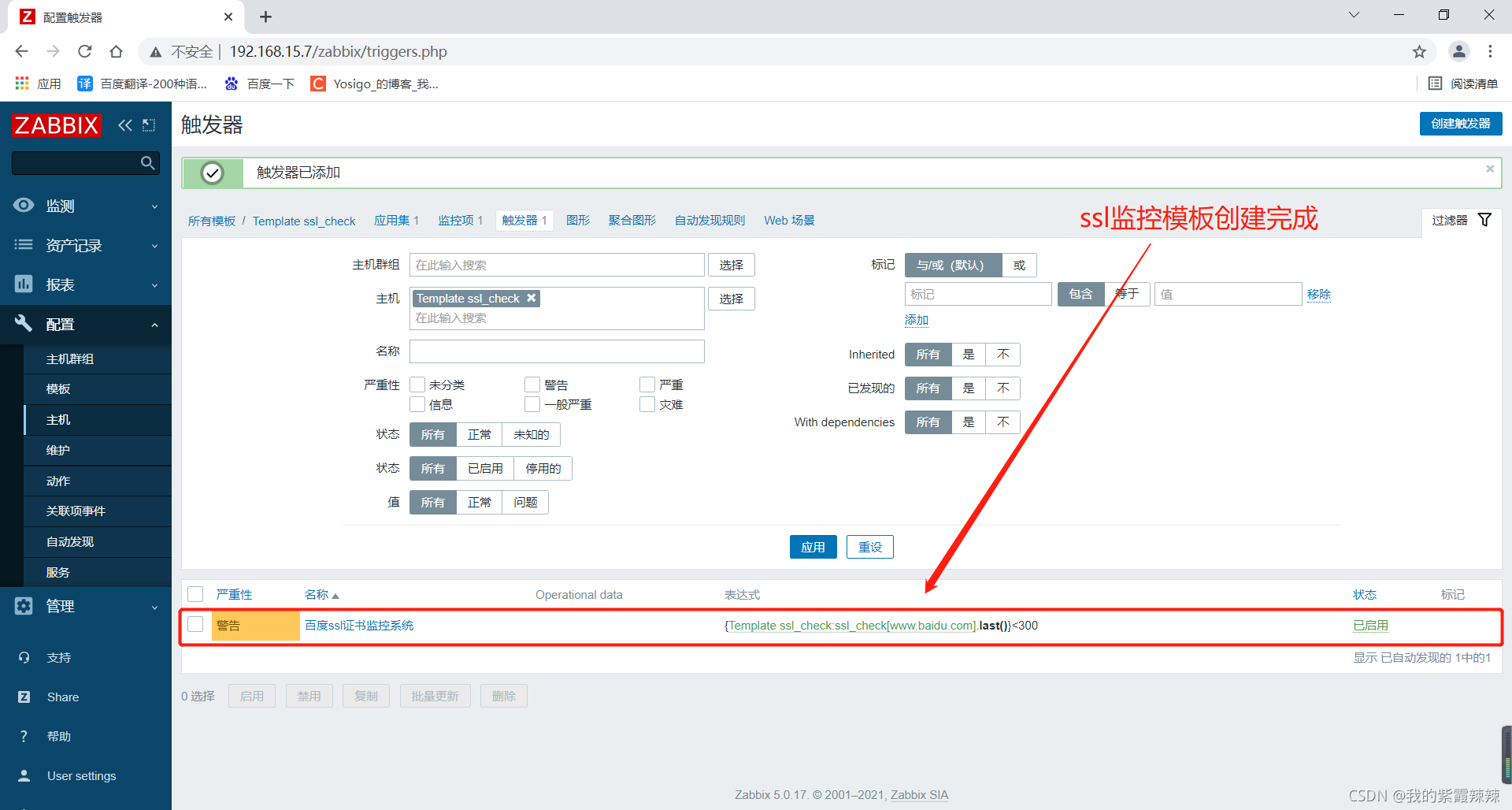
Task: Go back with the browser back arrow
Action: [x=21, y=52]
